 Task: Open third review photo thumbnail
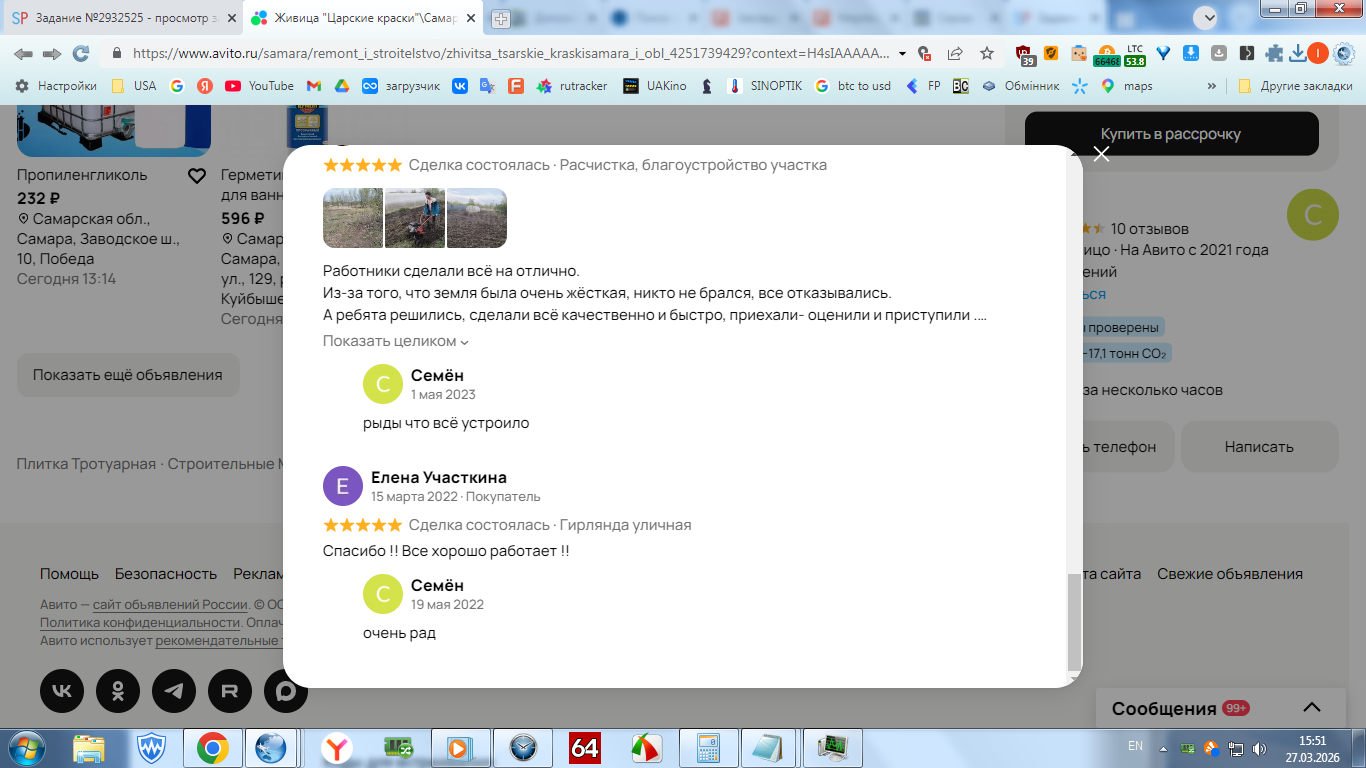(477, 218)
